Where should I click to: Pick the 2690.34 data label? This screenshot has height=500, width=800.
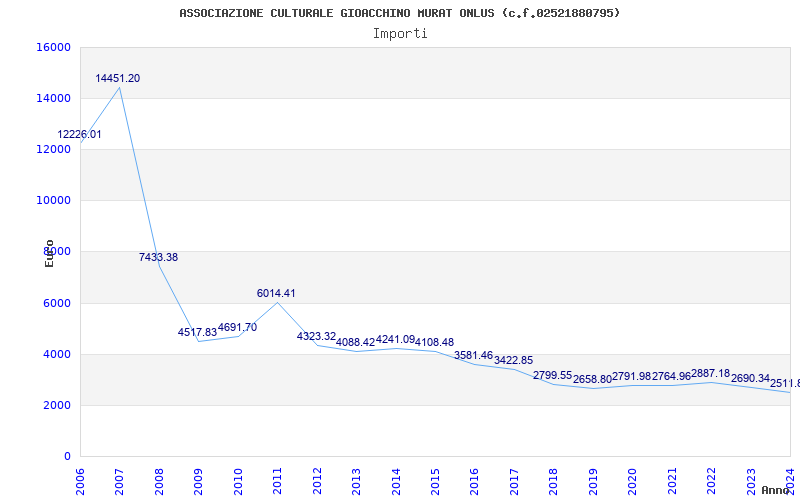750,379
